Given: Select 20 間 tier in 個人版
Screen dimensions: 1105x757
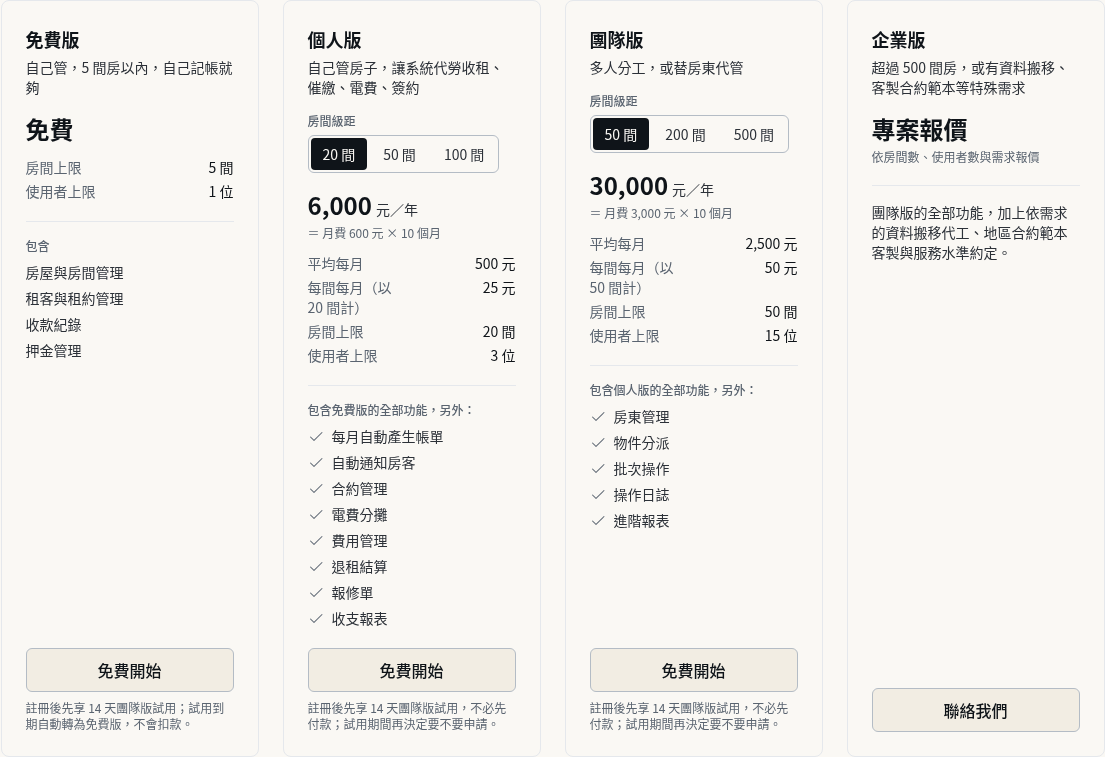Looking at the screenshot, I should [339, 154].
